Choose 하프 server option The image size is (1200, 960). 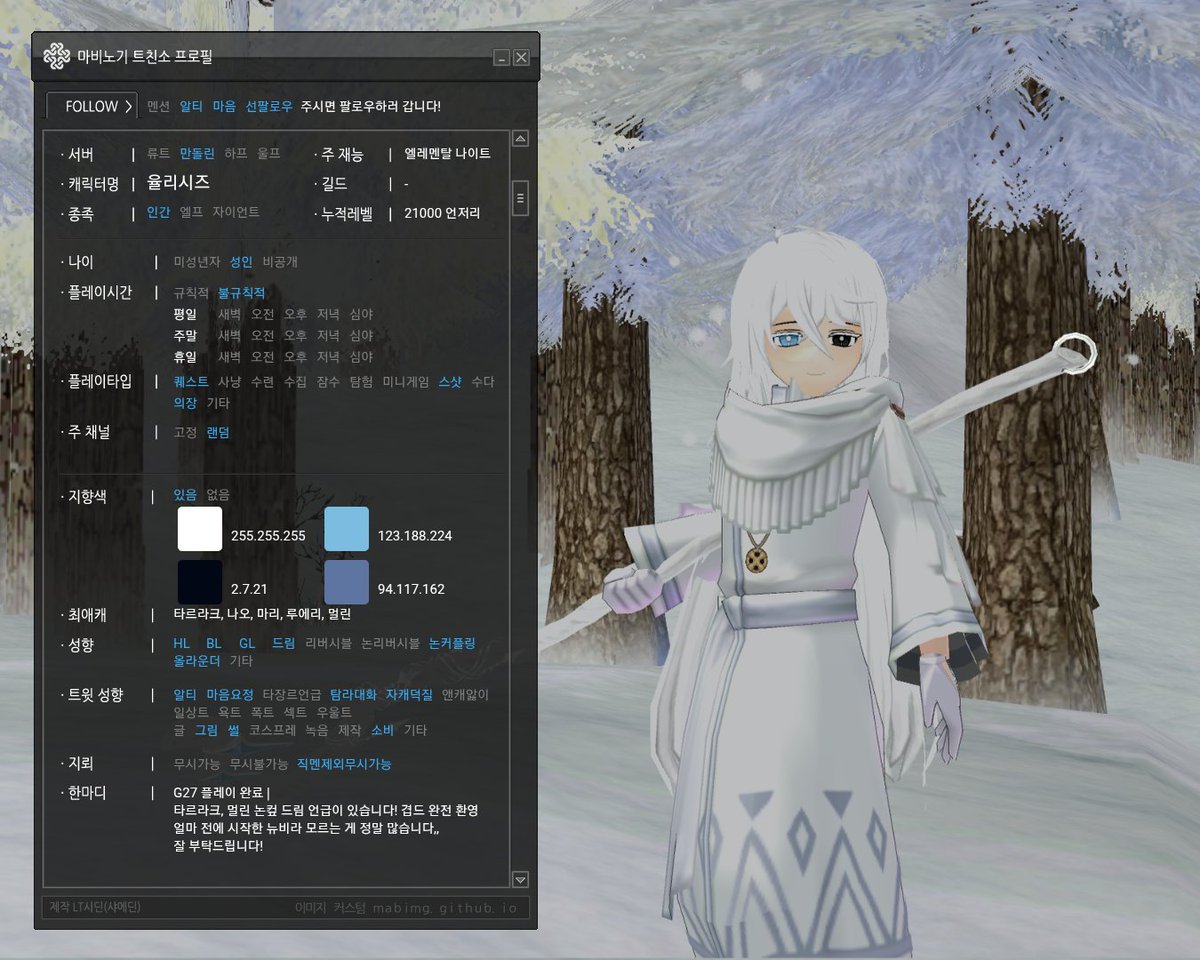pos(236,154)
